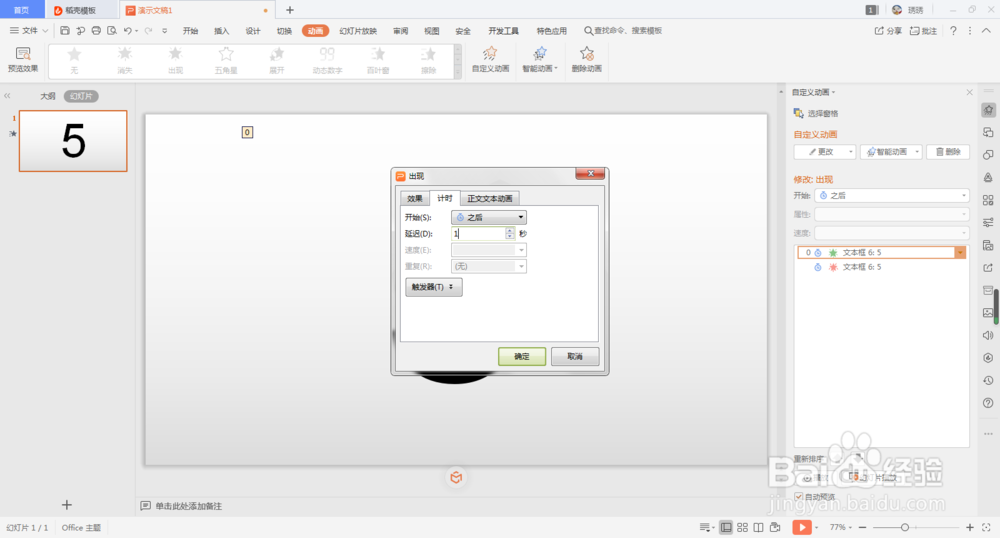Click fit-to-window icon in status bar
The image size is (1000, 538).
click(x=986, y=527)
